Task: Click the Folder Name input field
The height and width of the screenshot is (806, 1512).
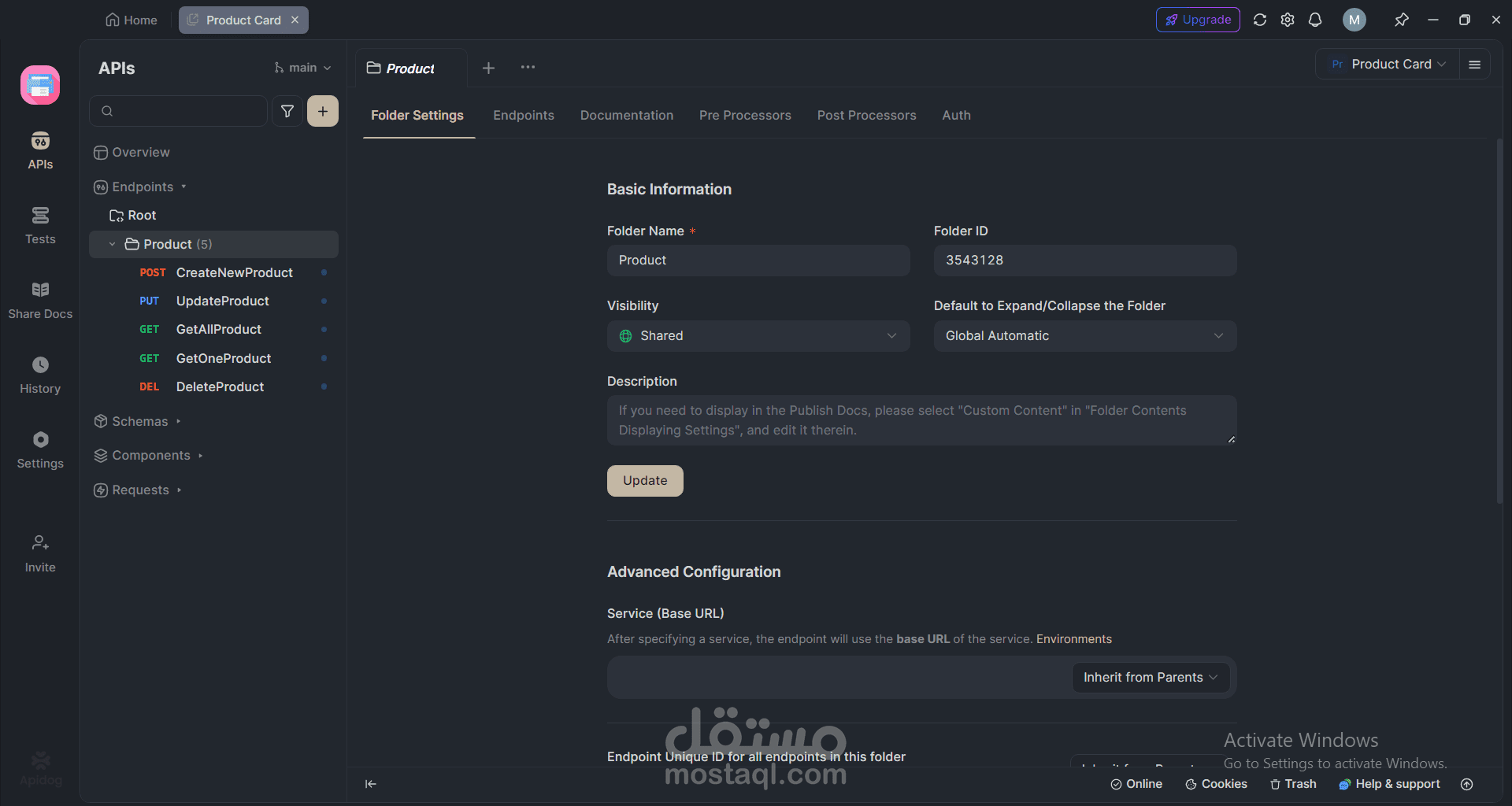Action: click(758, 261)
